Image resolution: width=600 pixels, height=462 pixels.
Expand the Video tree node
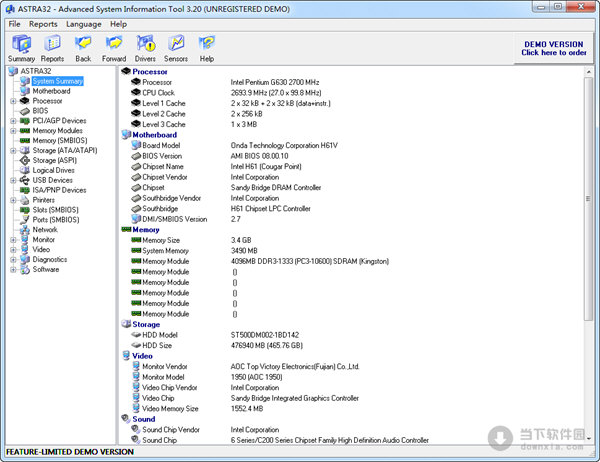[x=13, y=250]
